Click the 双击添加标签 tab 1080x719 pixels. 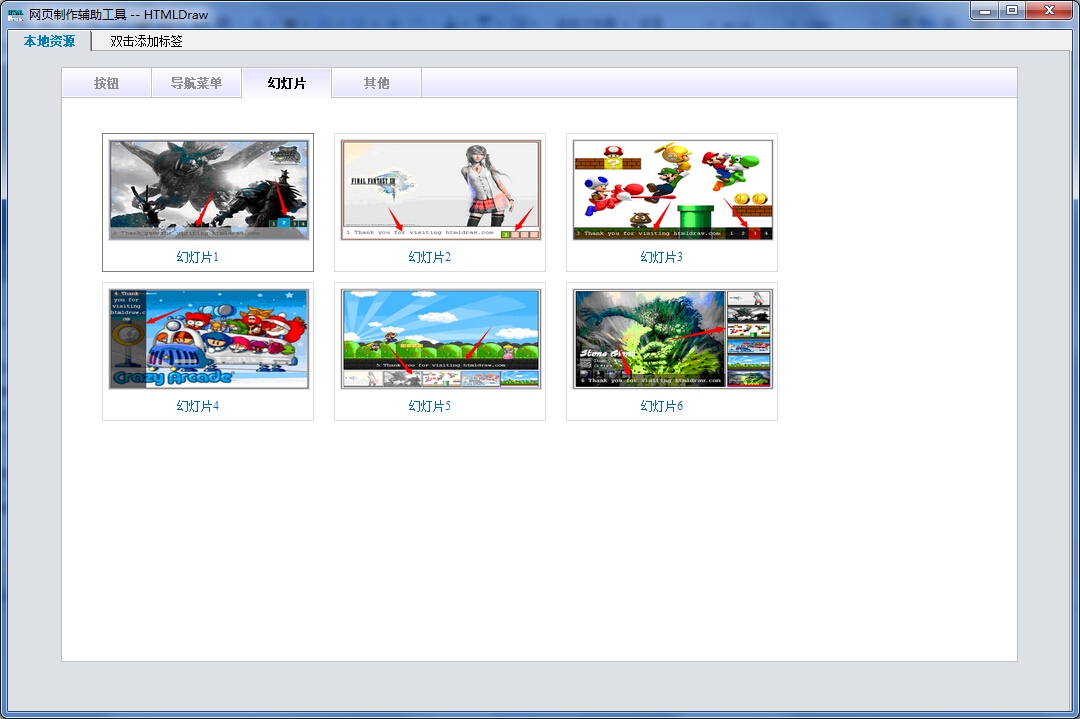(x=146, y=41)
